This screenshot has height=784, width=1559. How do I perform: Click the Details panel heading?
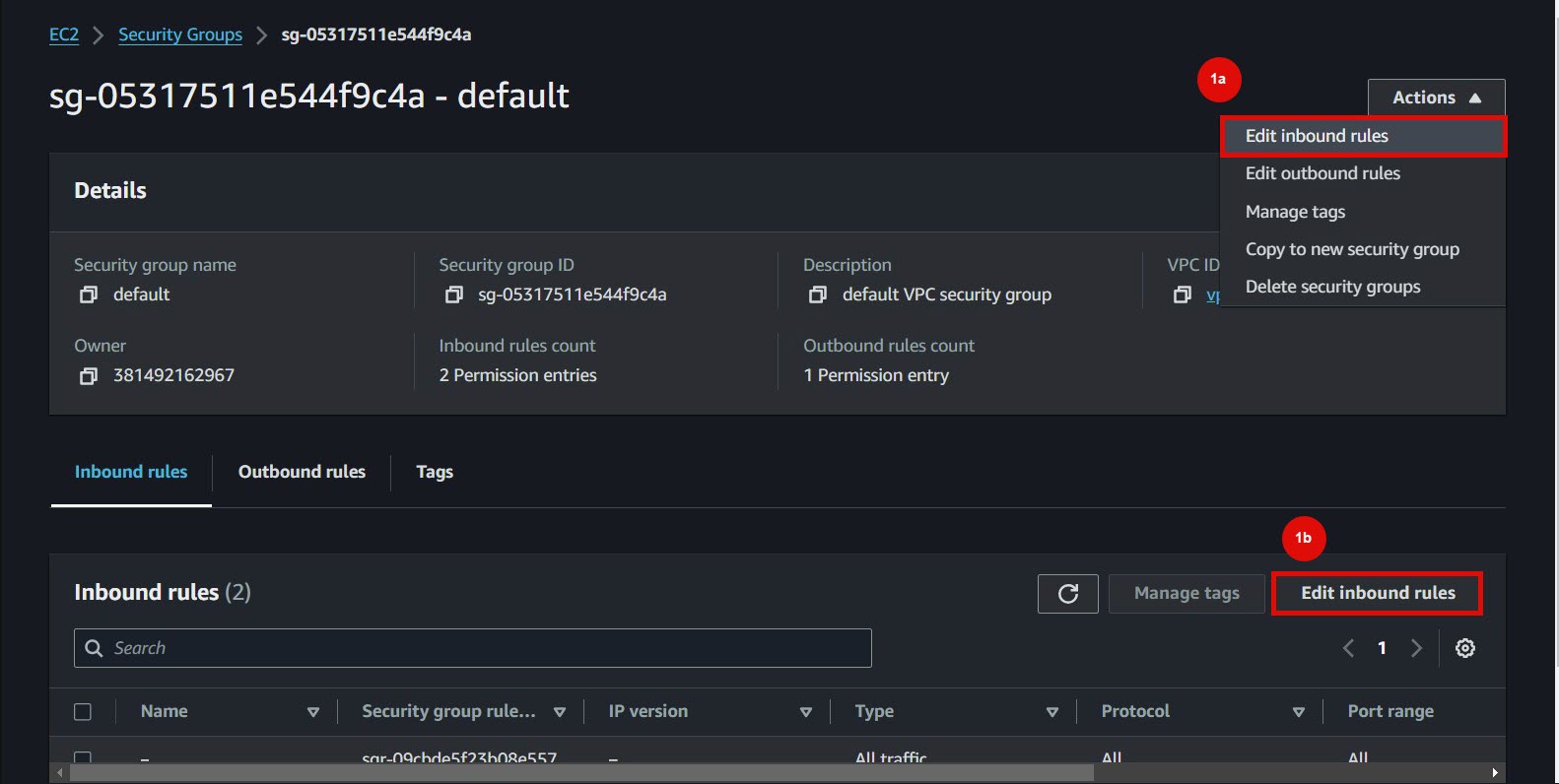tap(110, 190)
